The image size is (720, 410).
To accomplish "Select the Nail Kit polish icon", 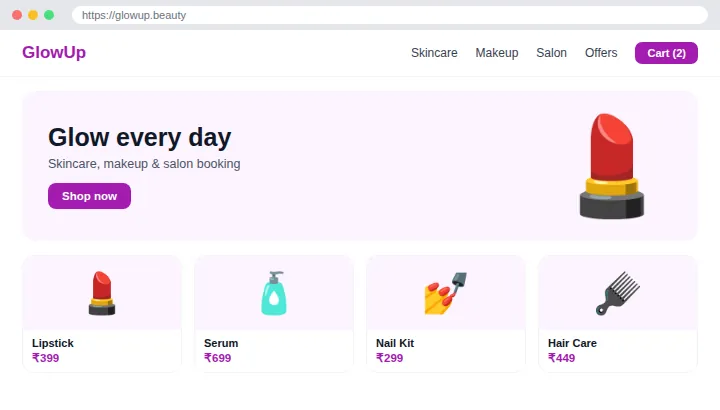I will click(x=445, y=293).
